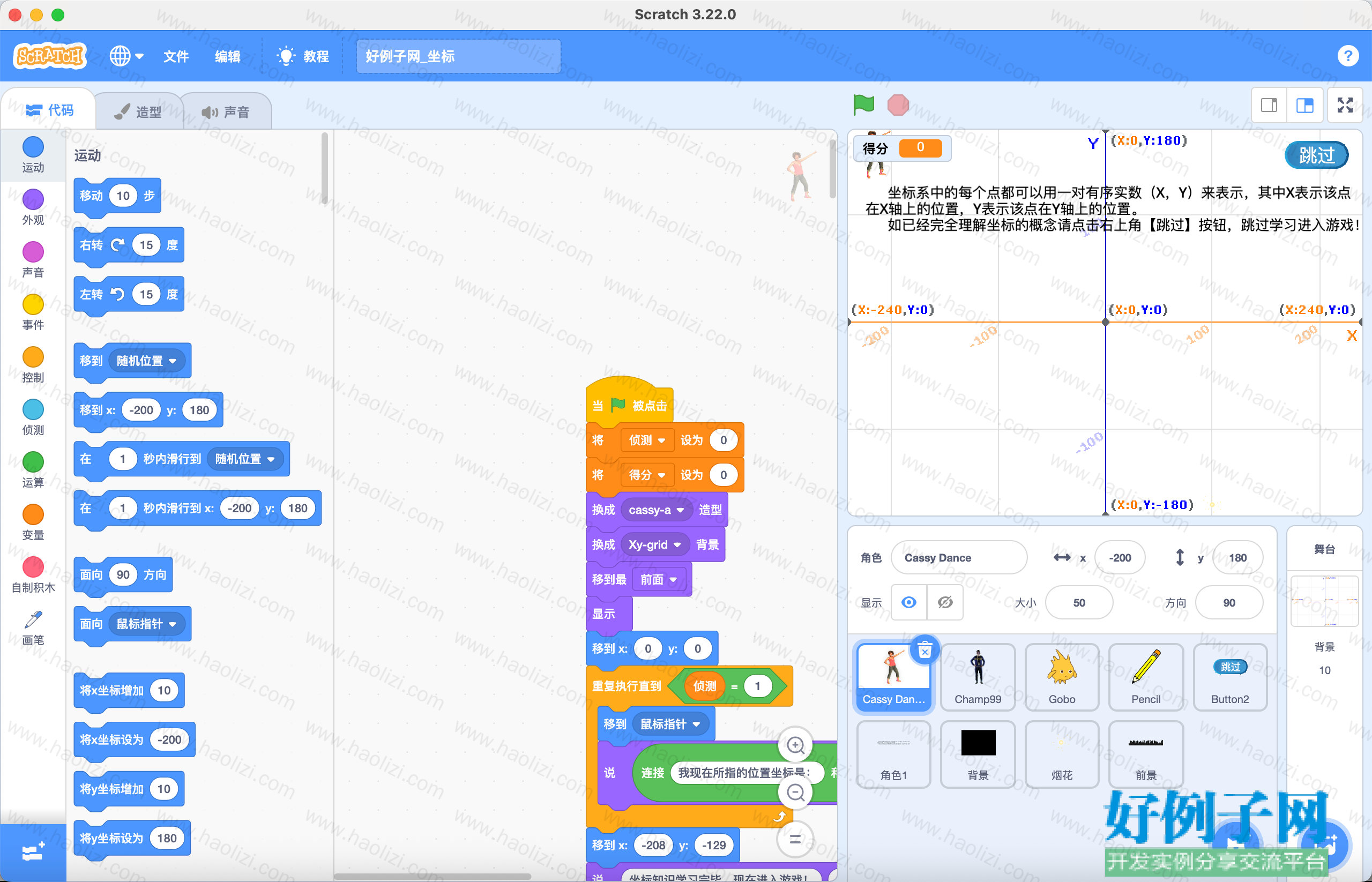
Task: Switch to the 代码 tab
Action: (x=50, y=110)
